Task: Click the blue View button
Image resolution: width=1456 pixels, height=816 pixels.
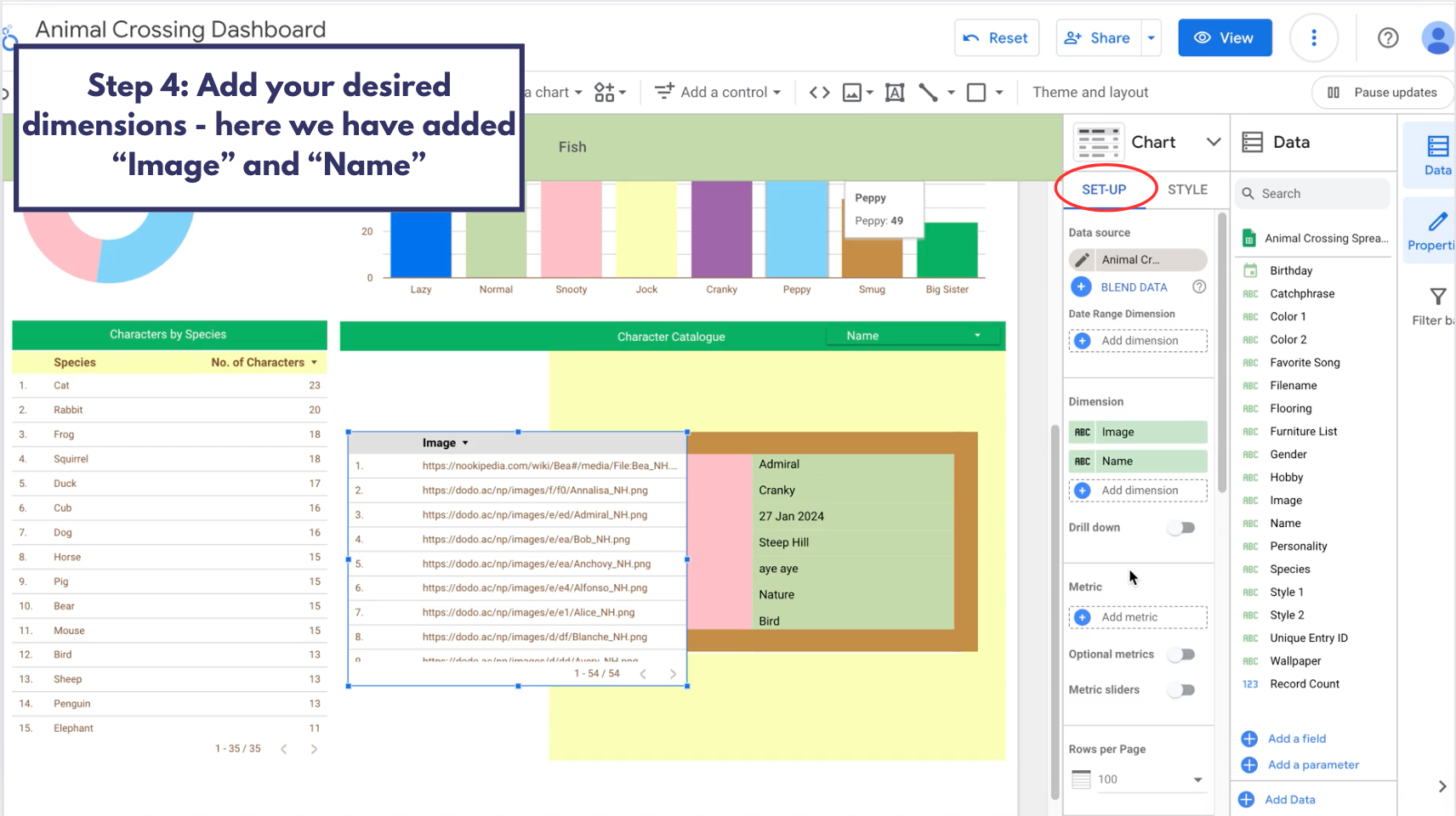Action: 1225,38
